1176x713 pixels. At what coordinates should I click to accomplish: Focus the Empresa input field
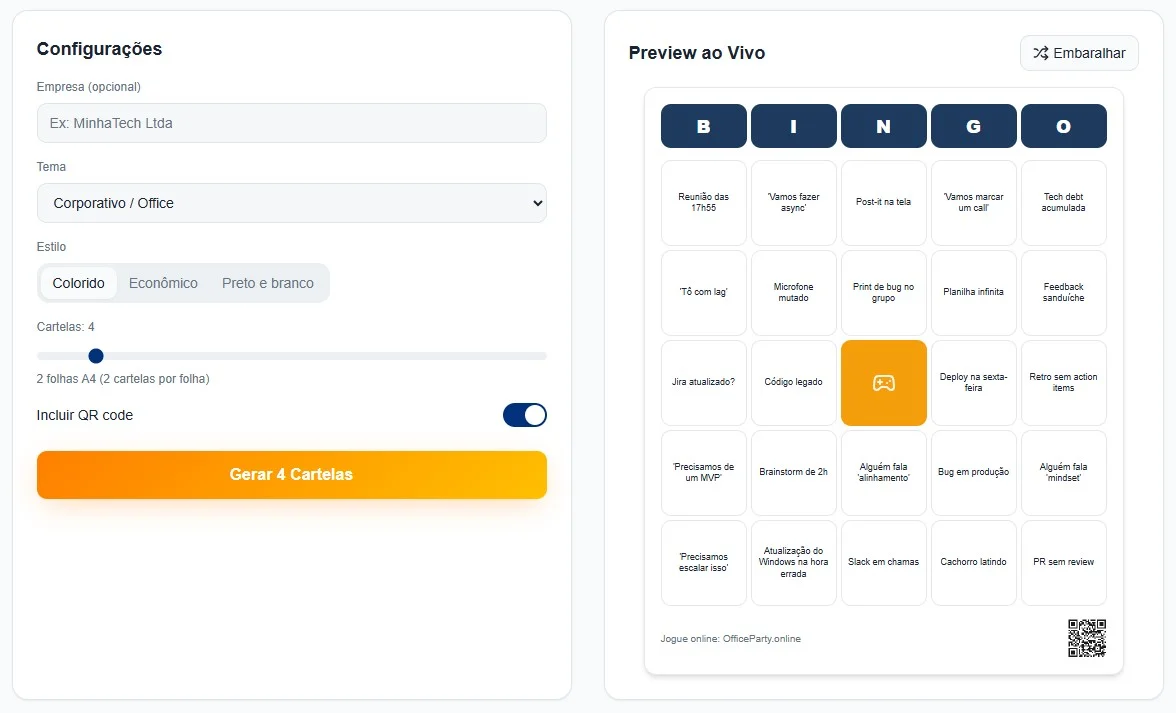pyautogui.click(x=292, y=123)
